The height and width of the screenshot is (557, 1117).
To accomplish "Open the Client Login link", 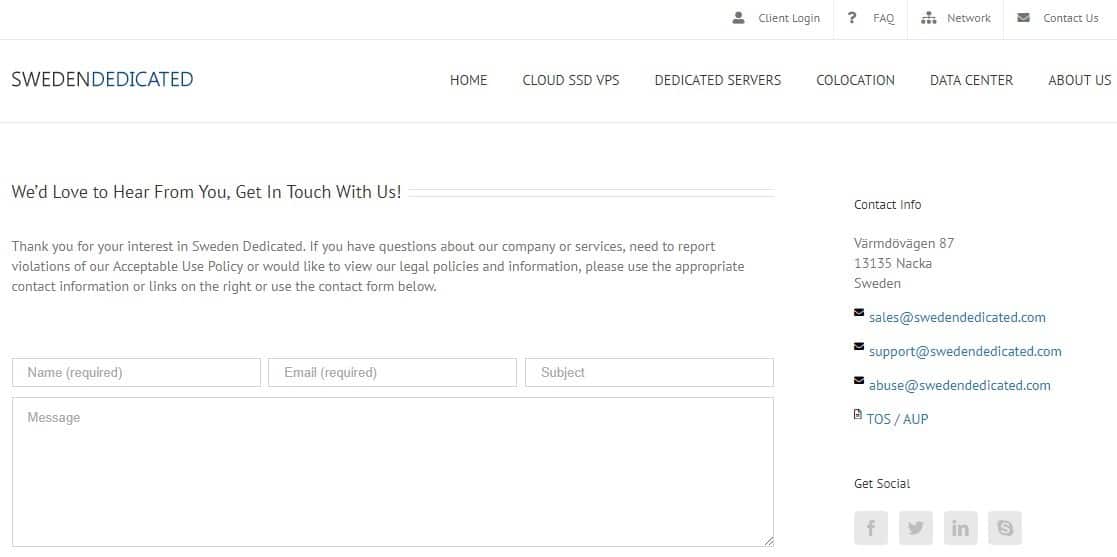I will pos(789,19).
